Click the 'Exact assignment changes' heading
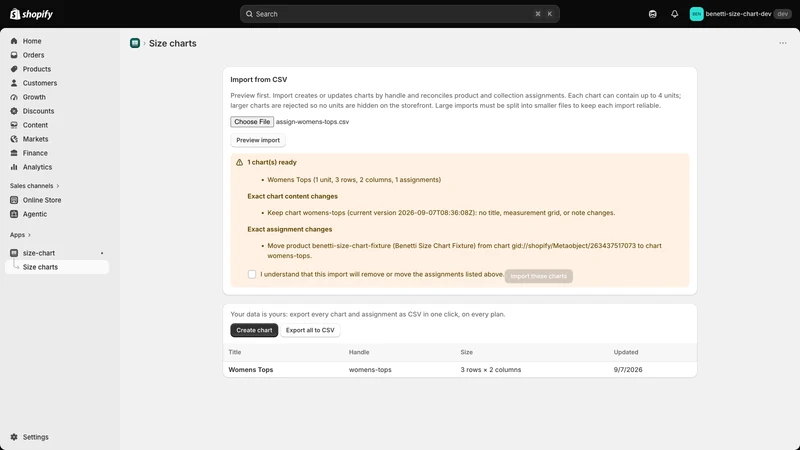The height and width of the screenshot is (450, 800). tap(290, 229)
